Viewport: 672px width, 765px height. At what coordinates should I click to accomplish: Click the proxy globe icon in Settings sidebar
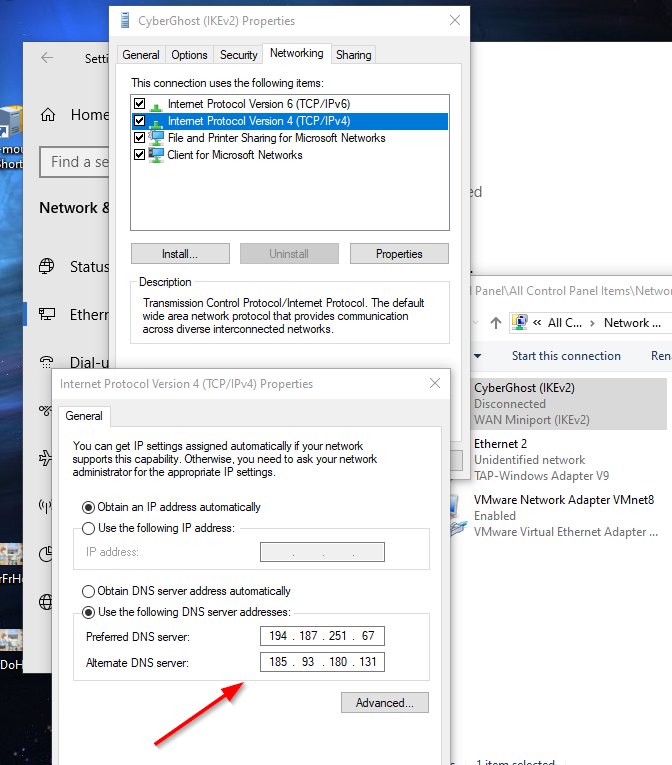coord(45,602)
